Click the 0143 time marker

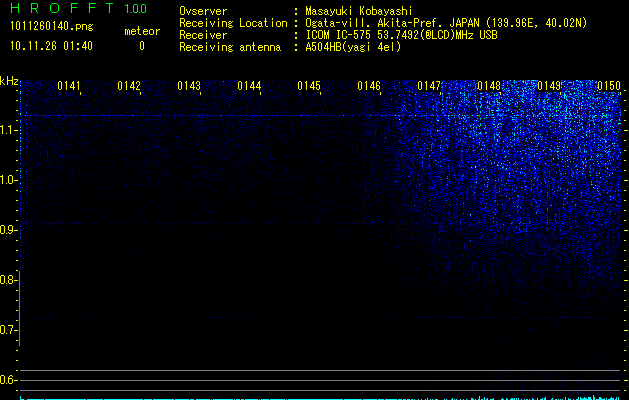189,86
